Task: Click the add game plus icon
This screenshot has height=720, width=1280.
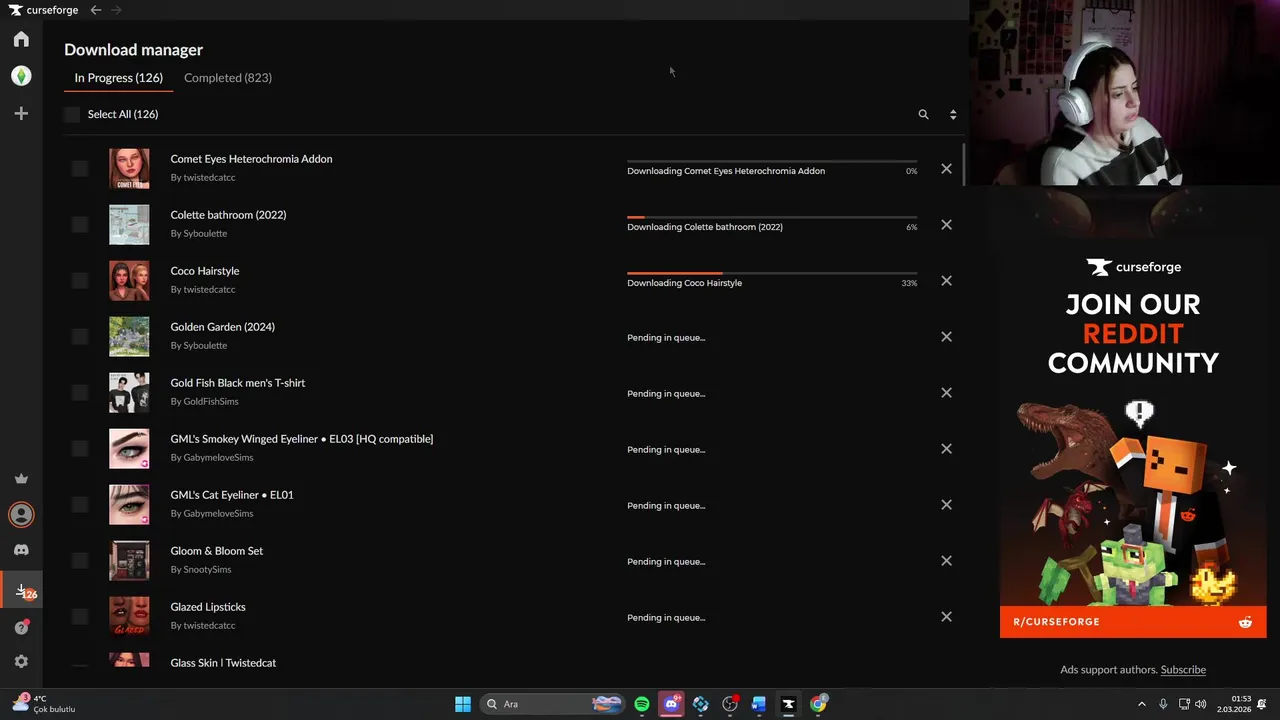Action: click(21, 114)
